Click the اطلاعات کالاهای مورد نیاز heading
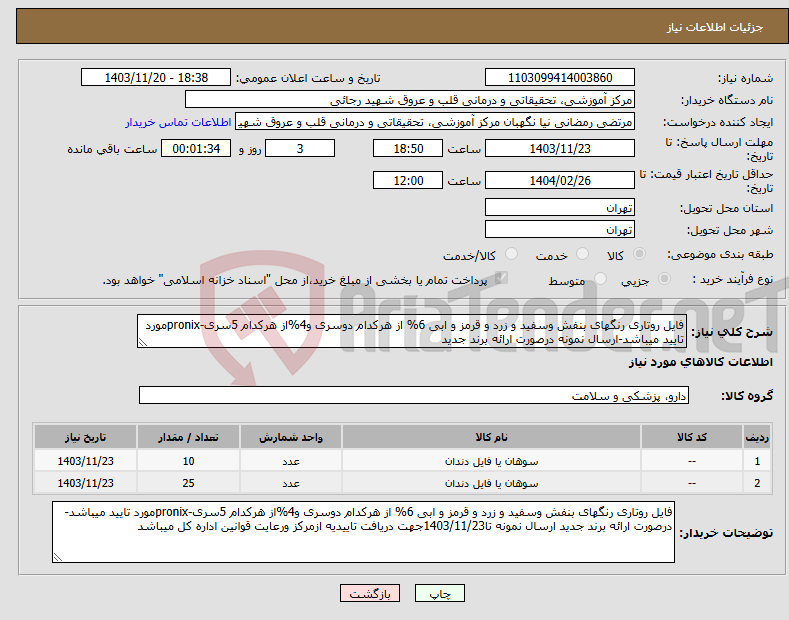The height and width of the screenshot is (620, 789). (x=700, y=362)
